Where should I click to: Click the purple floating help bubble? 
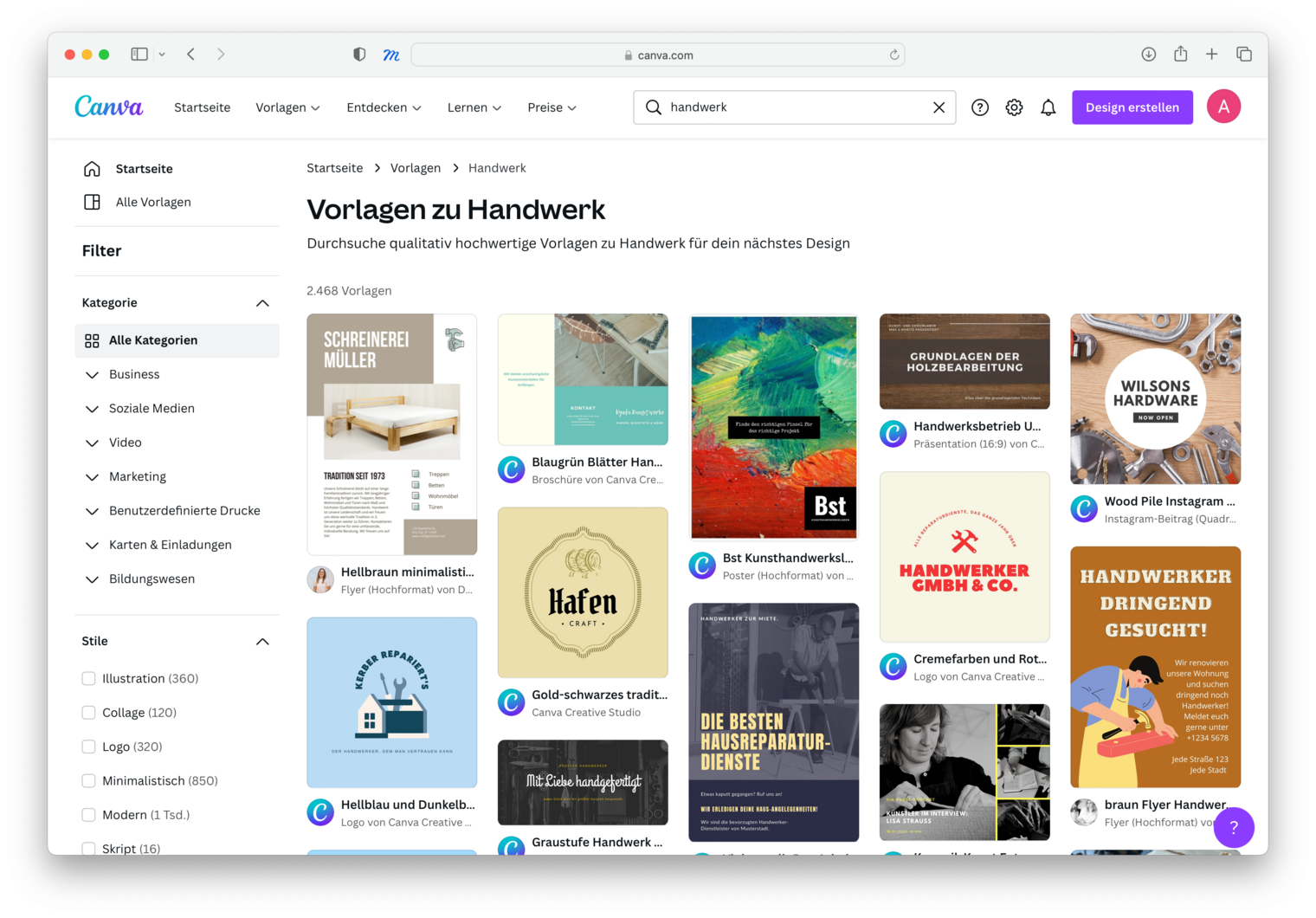coord(1233,827)
